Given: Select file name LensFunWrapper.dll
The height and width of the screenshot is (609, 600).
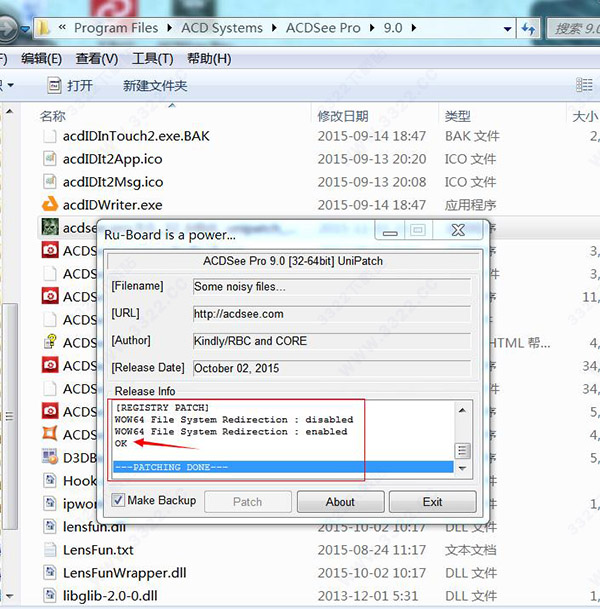Looking at the screenshot, I should coord(125,572).
